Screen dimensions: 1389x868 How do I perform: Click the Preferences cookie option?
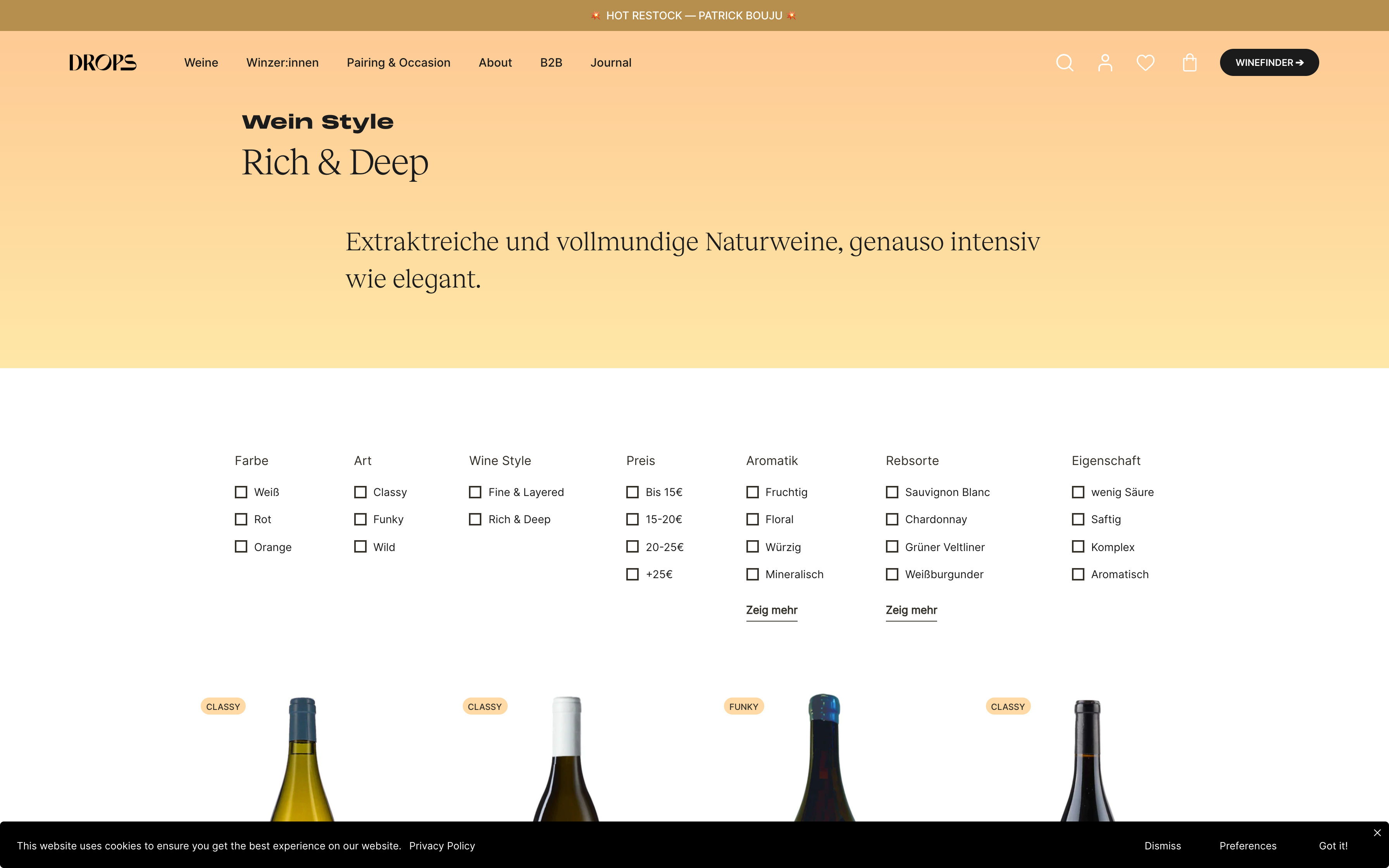pyautogui.click(x=1248, y=846)
